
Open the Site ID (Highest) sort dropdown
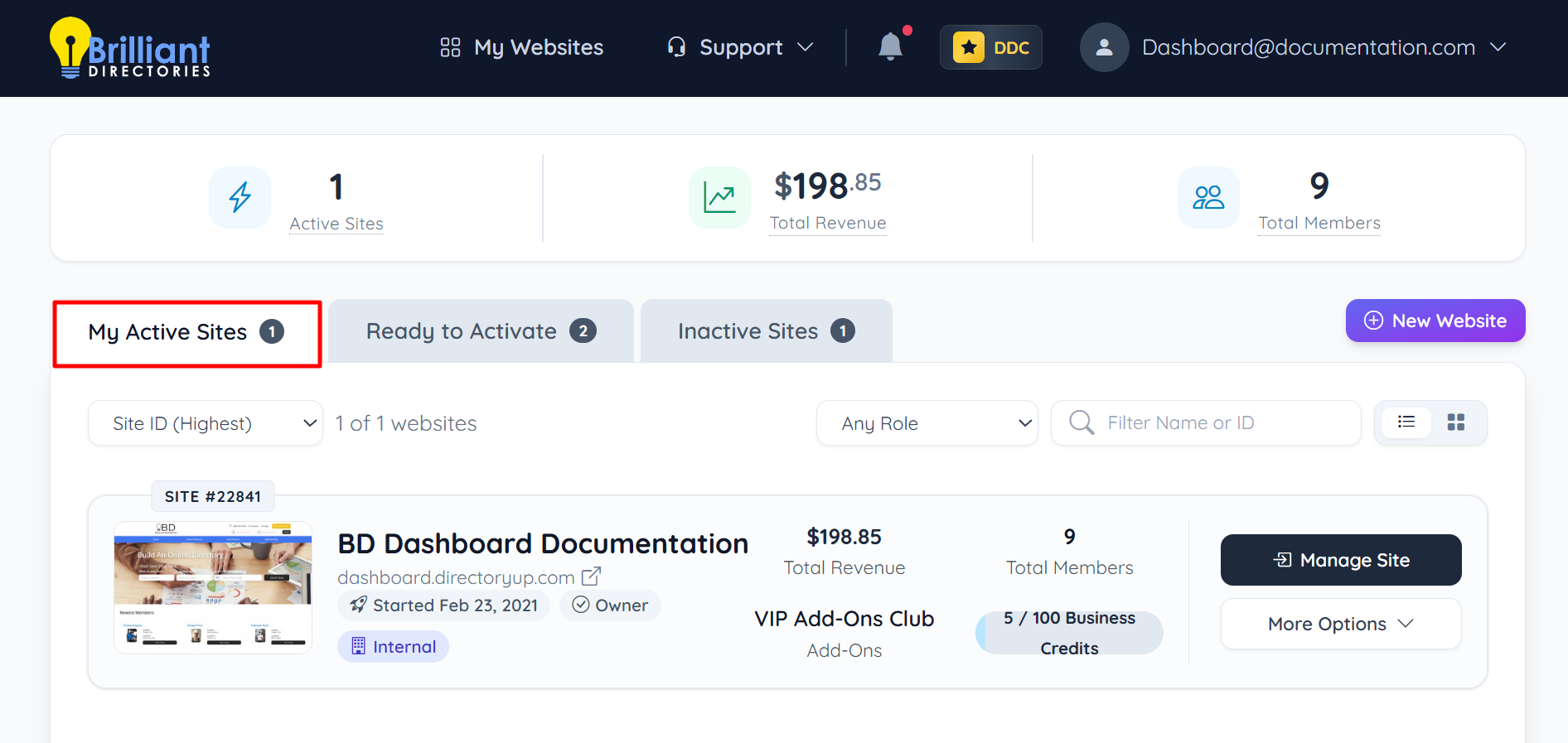[x=206, y=423]
